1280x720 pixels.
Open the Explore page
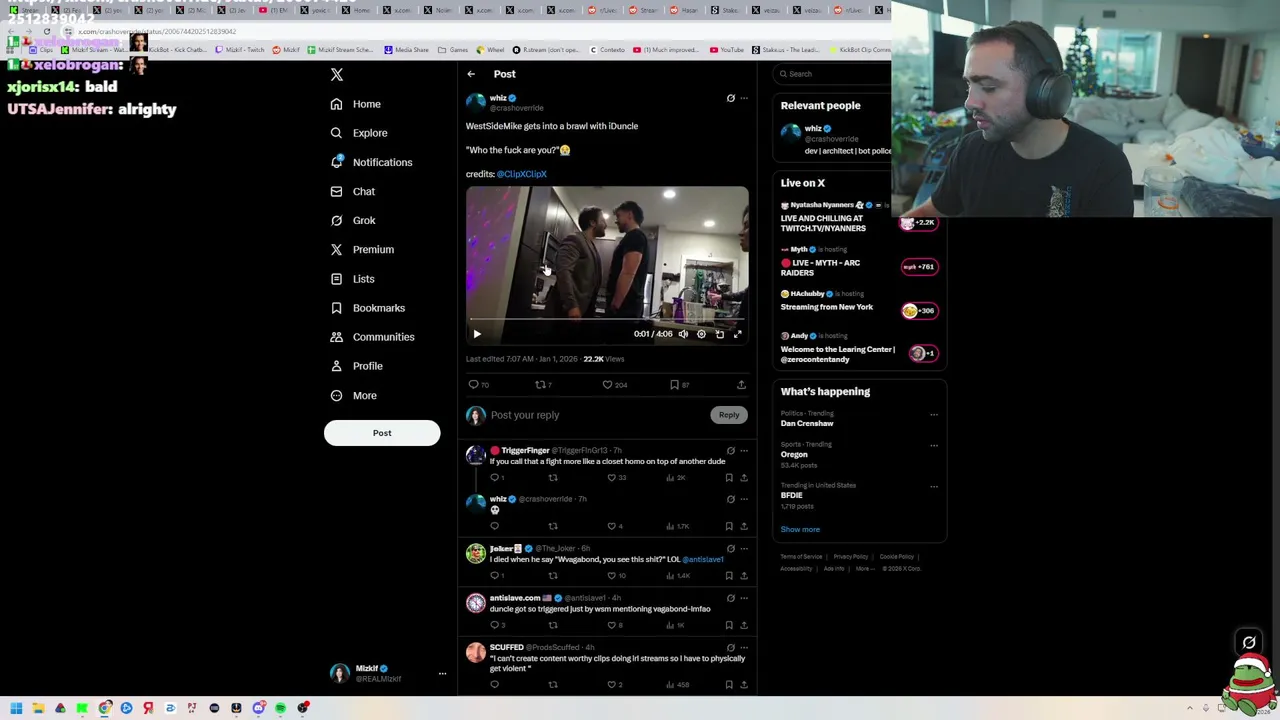tap(359, 133)
